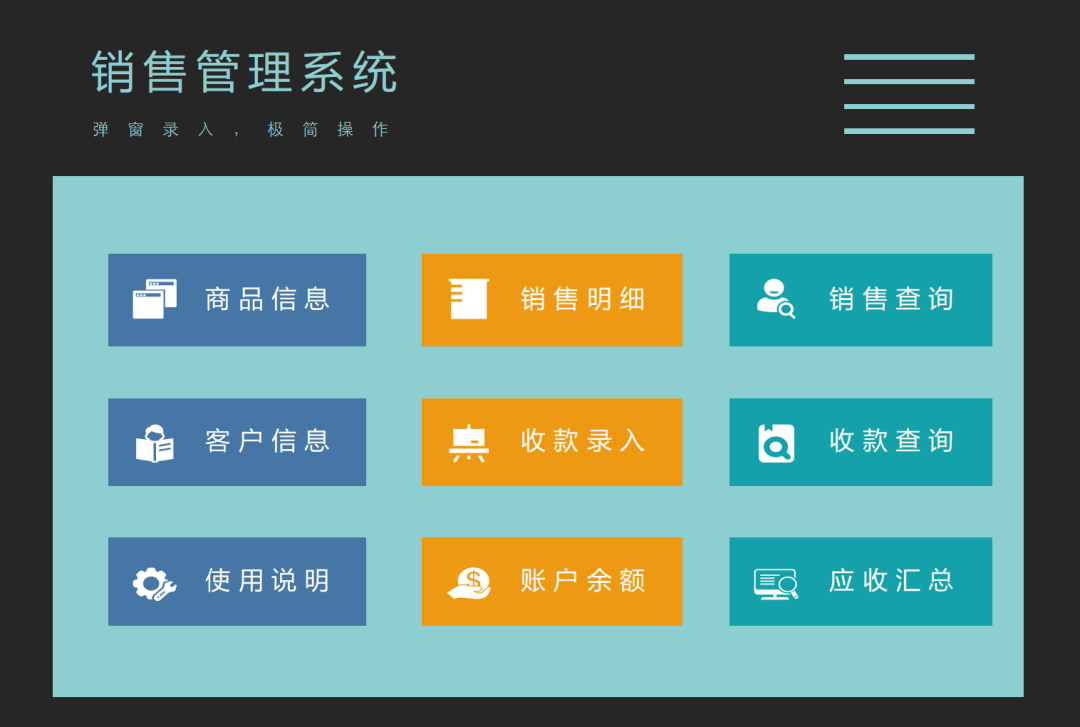Open the 客户信息 text button
The image size is (1080, 727).
pyautogui.click(x=268, y=441)
